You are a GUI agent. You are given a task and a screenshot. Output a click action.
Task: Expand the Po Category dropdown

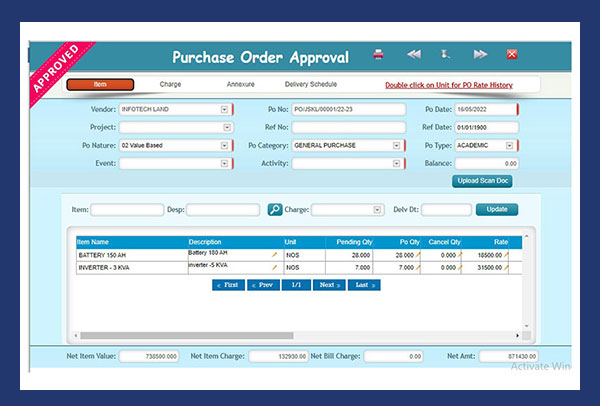[x=397, y=145]
